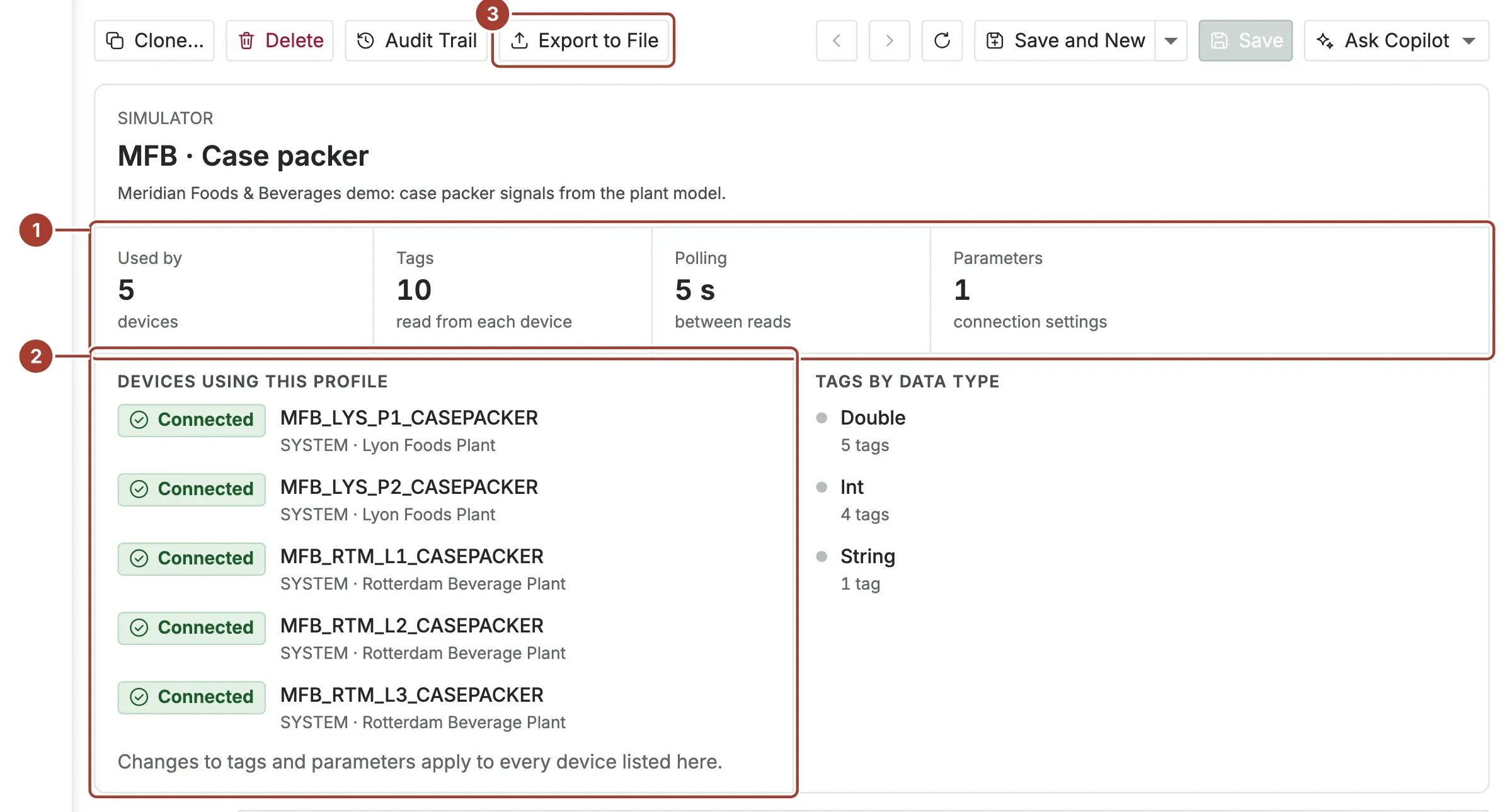Click the clock icon on Audit Trail
1512x812 pixels.
[365, 41]
